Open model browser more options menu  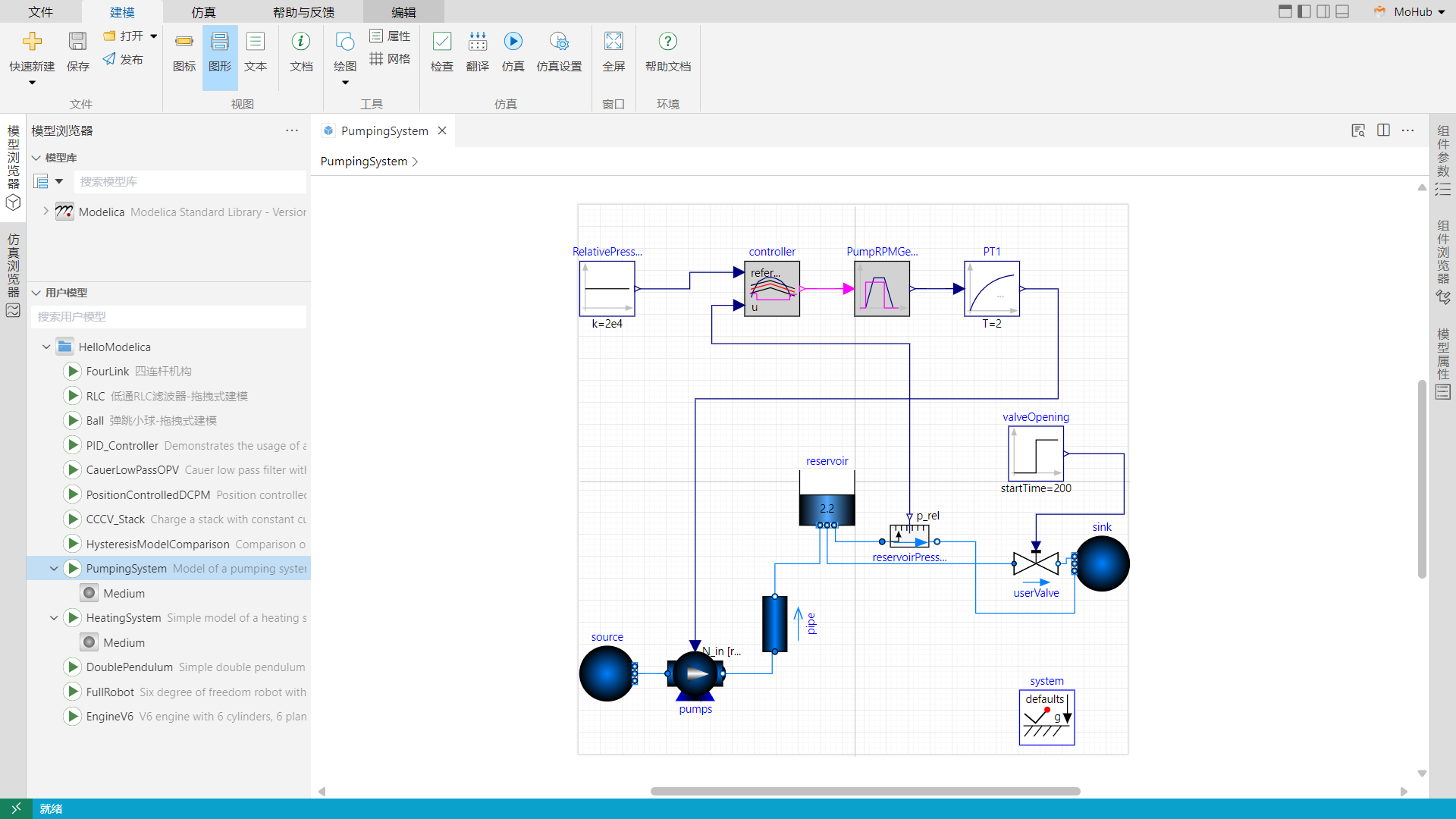click(x=292, y=130)
